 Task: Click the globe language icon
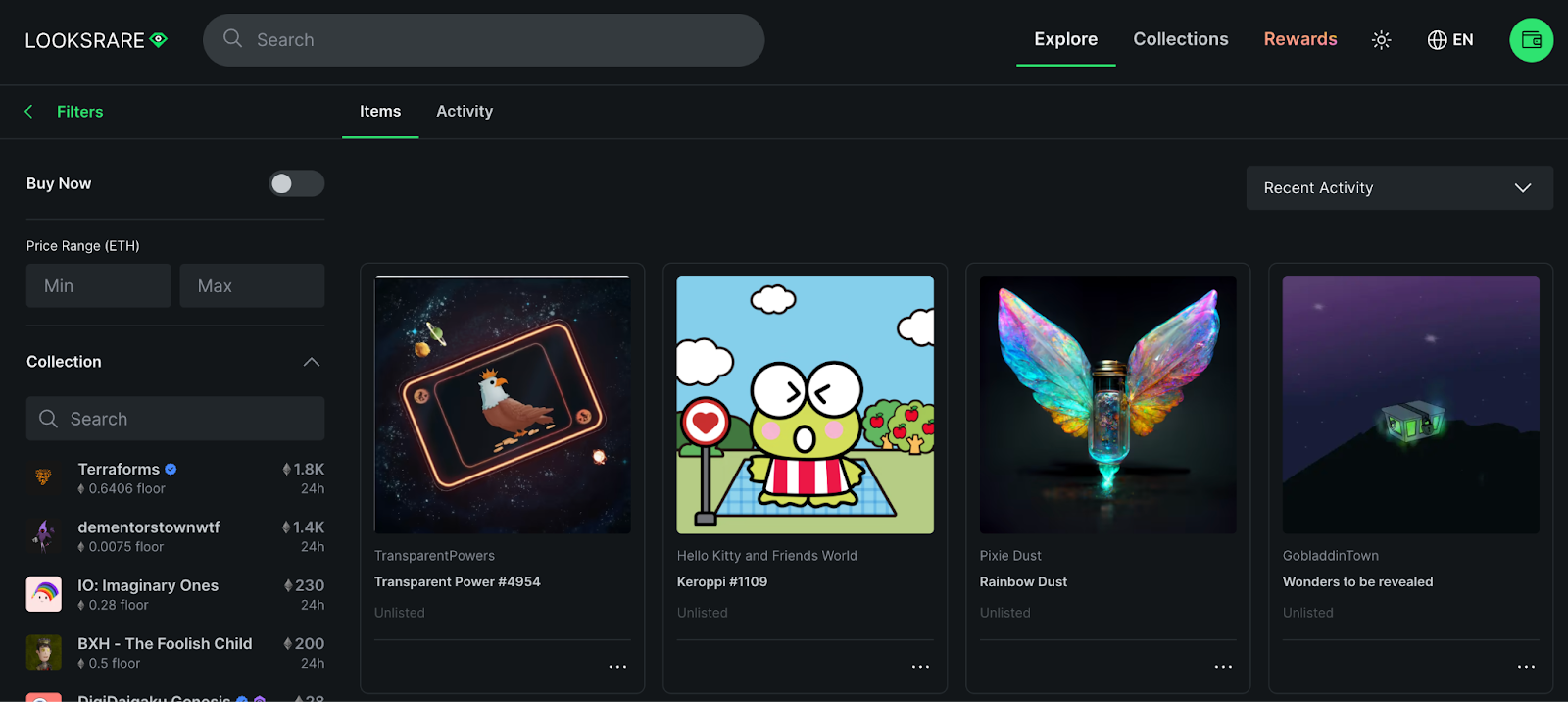click(x=1437, y=40)
